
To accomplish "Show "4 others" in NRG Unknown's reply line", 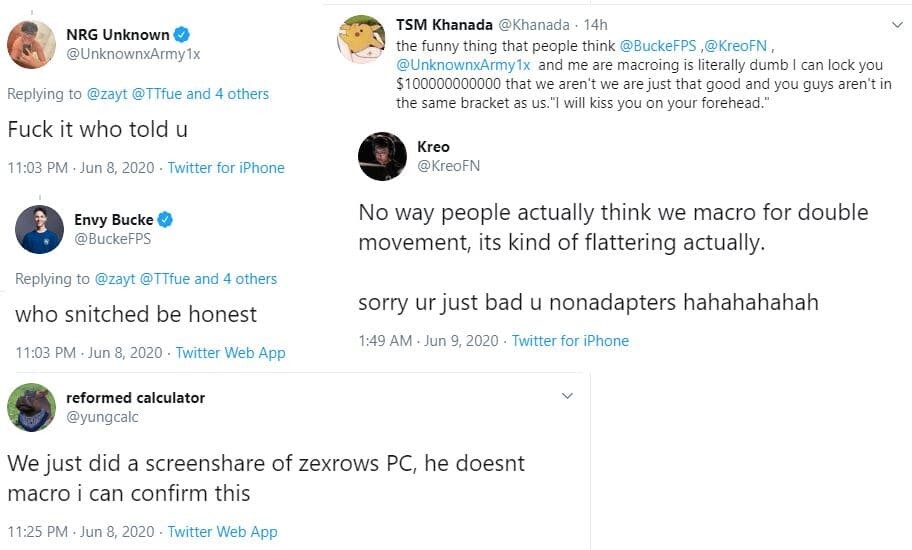I will 241,94.
